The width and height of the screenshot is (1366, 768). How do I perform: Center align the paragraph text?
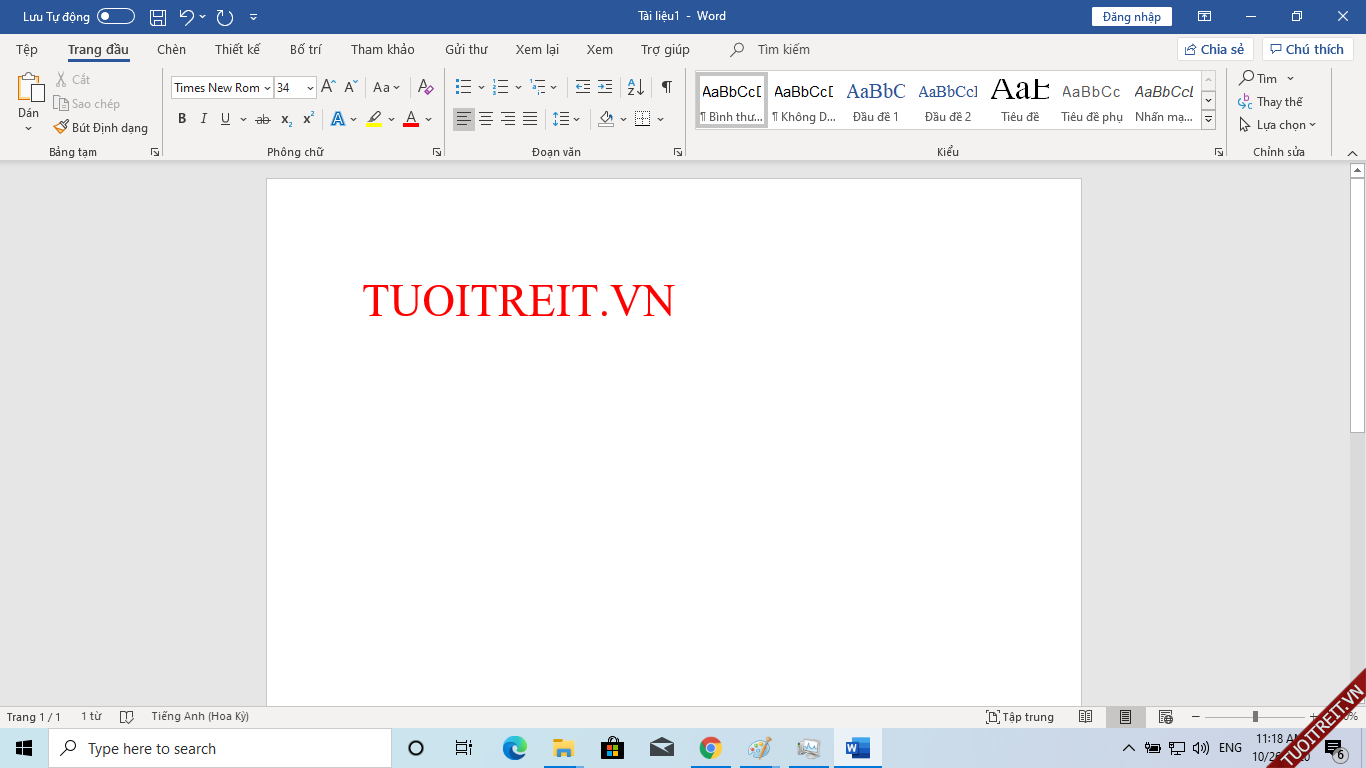[486, 119]
